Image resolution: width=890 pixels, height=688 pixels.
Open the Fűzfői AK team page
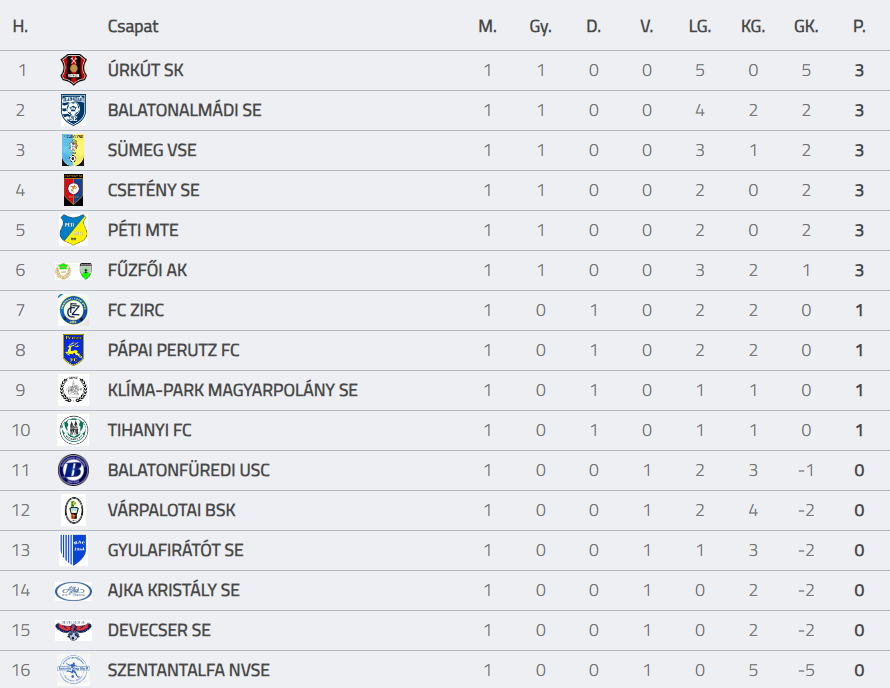pos(147,270)
